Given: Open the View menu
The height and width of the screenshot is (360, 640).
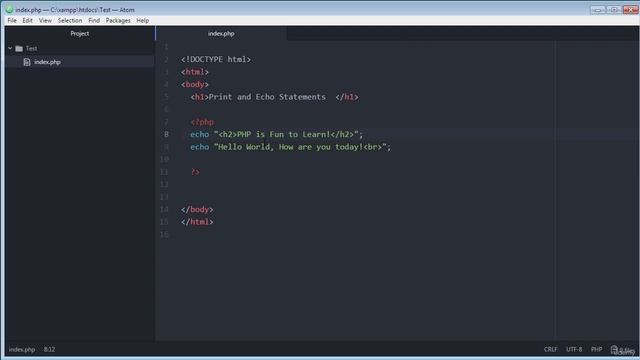Looking at the screenshot, I should click(45, 20).
